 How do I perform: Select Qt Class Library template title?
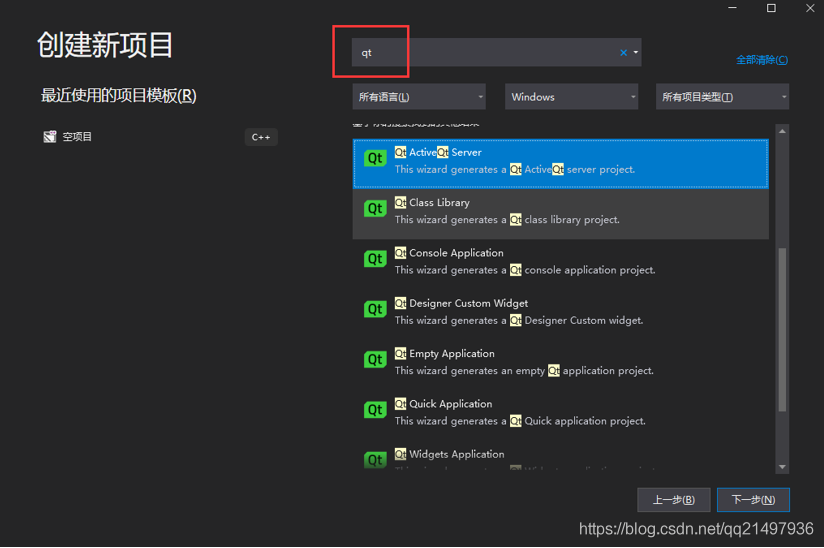(x=432, y=203)
